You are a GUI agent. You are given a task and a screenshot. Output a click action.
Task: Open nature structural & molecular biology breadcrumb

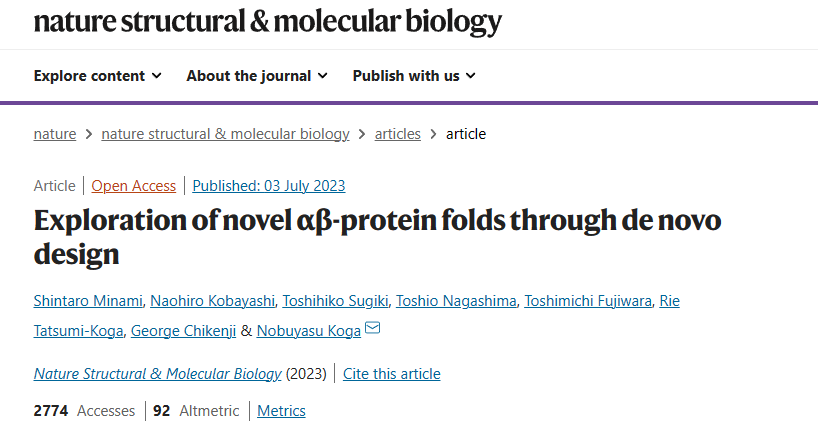[x=225, y=134]
